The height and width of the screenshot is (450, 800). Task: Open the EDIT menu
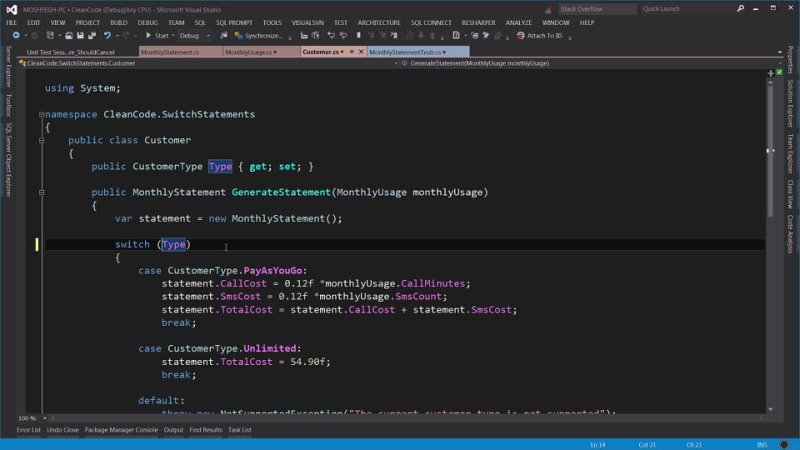tap(34, 22)
